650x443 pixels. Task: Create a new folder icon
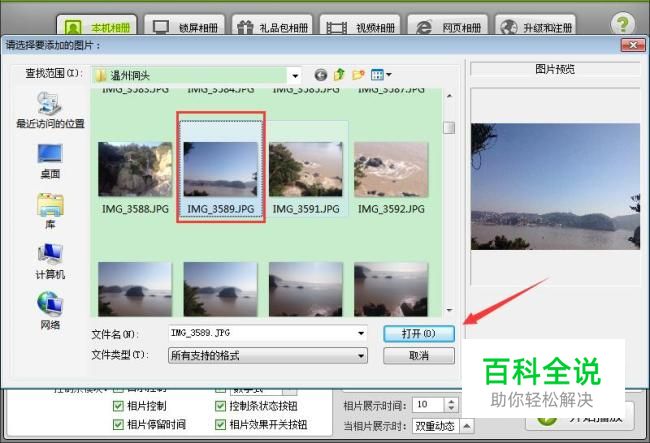(x=358, y=75)
